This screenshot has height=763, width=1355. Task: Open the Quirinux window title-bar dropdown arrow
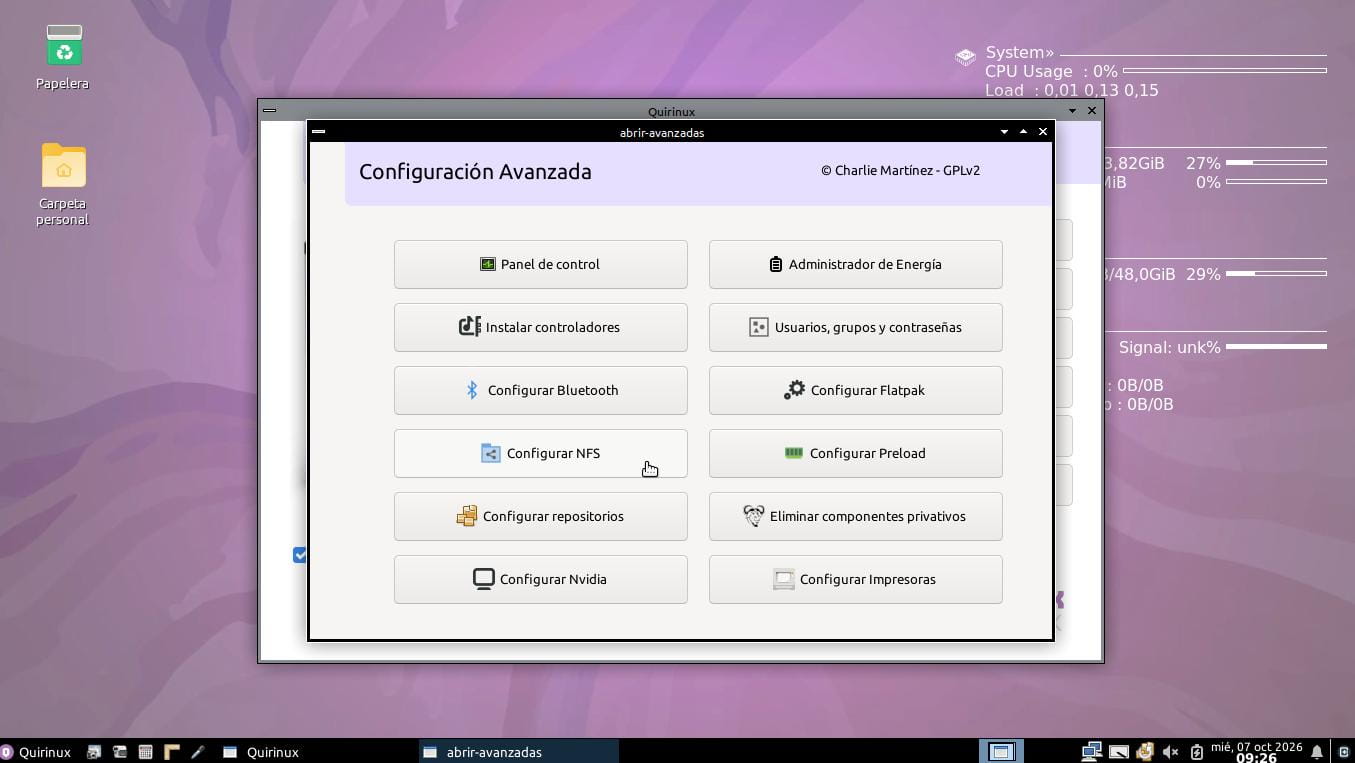[1073, 111]
